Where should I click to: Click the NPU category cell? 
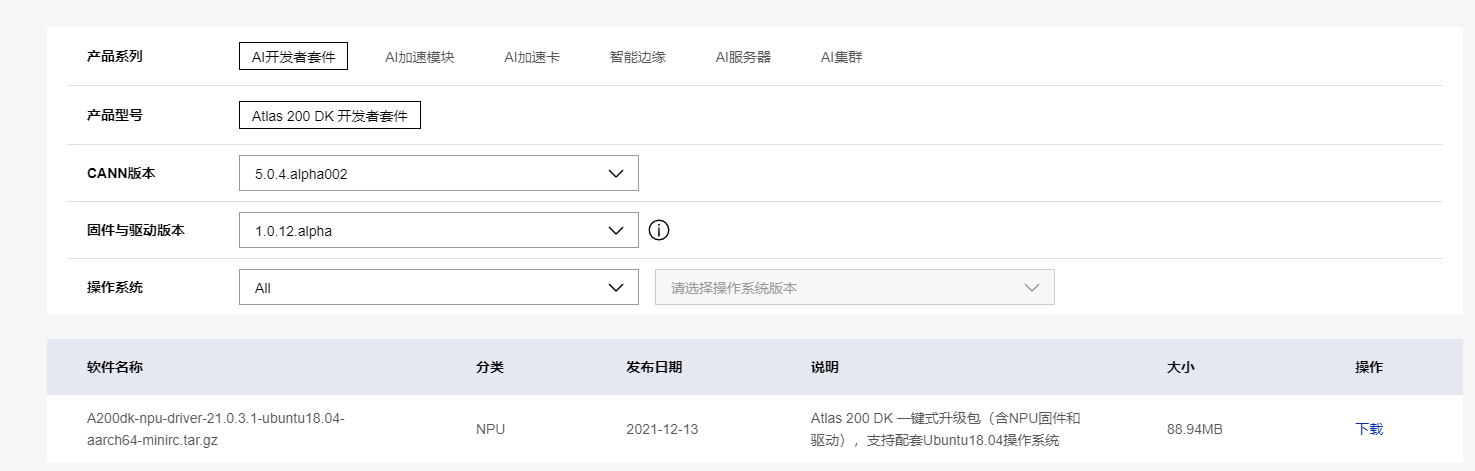coord(490,429)
